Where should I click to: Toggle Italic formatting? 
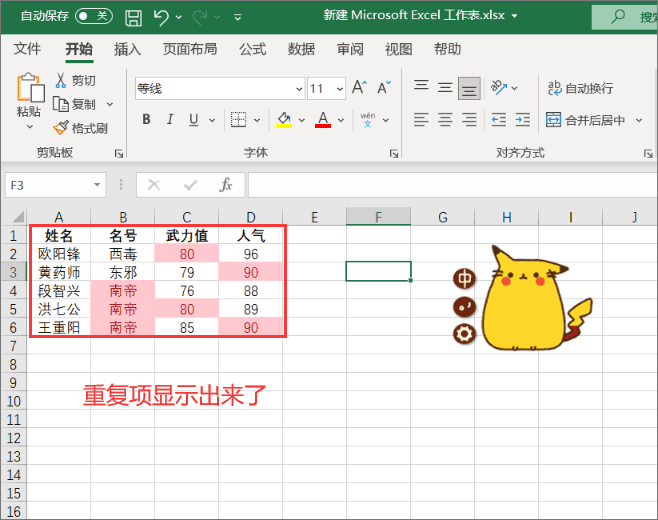click(170, 120)
